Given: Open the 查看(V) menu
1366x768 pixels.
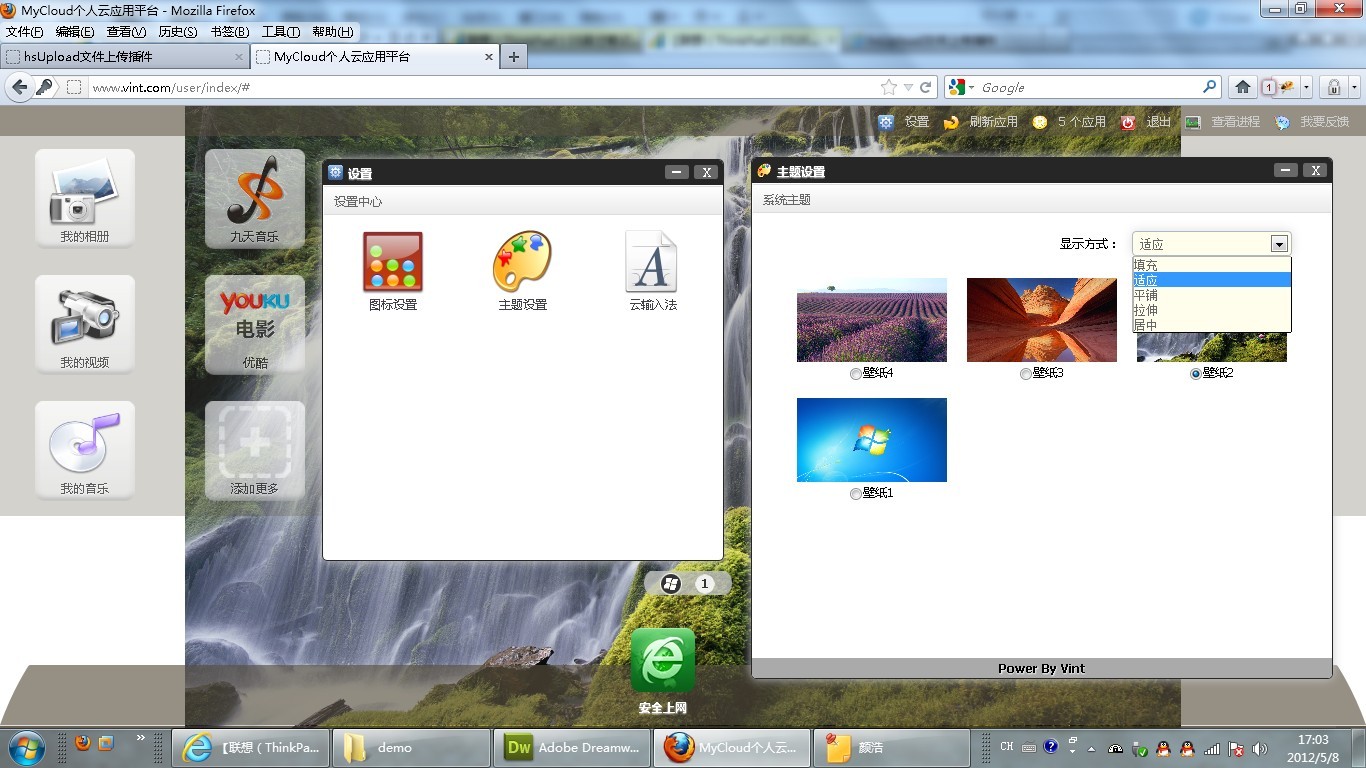Looking at the screenshot, I should tap(126, 32).
